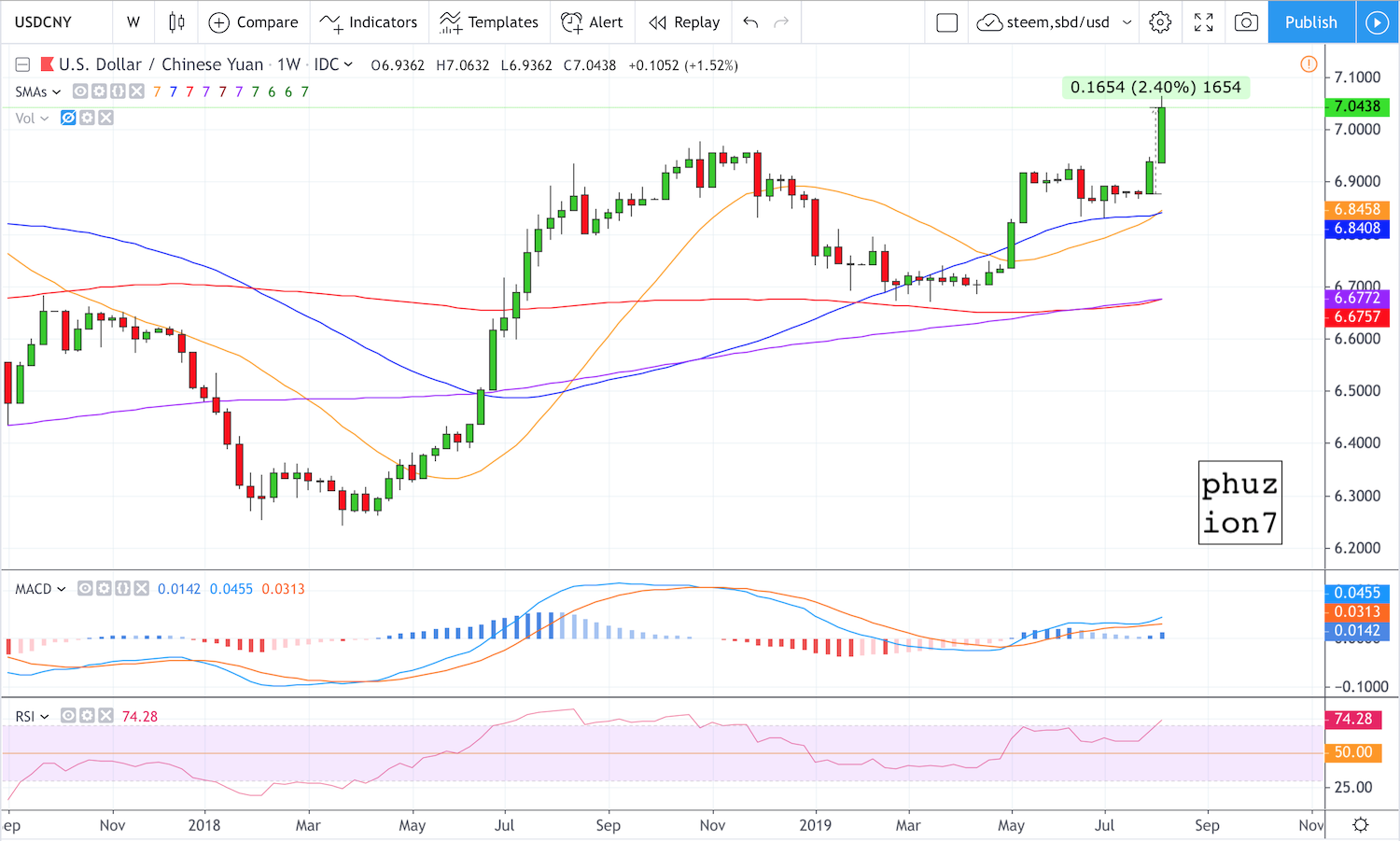Open time axis settings gear at bottom right
The width and height of the screenshot is (1400, 841).
click(1361, 825)
